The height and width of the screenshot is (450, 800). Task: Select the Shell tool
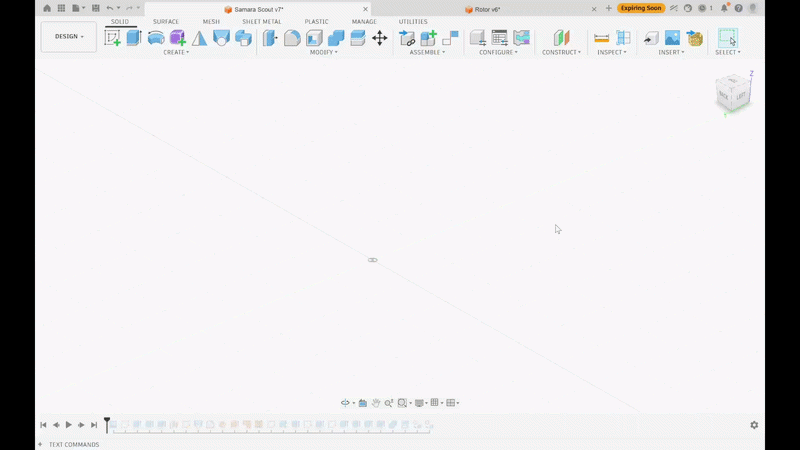click(x=314, y=38)
